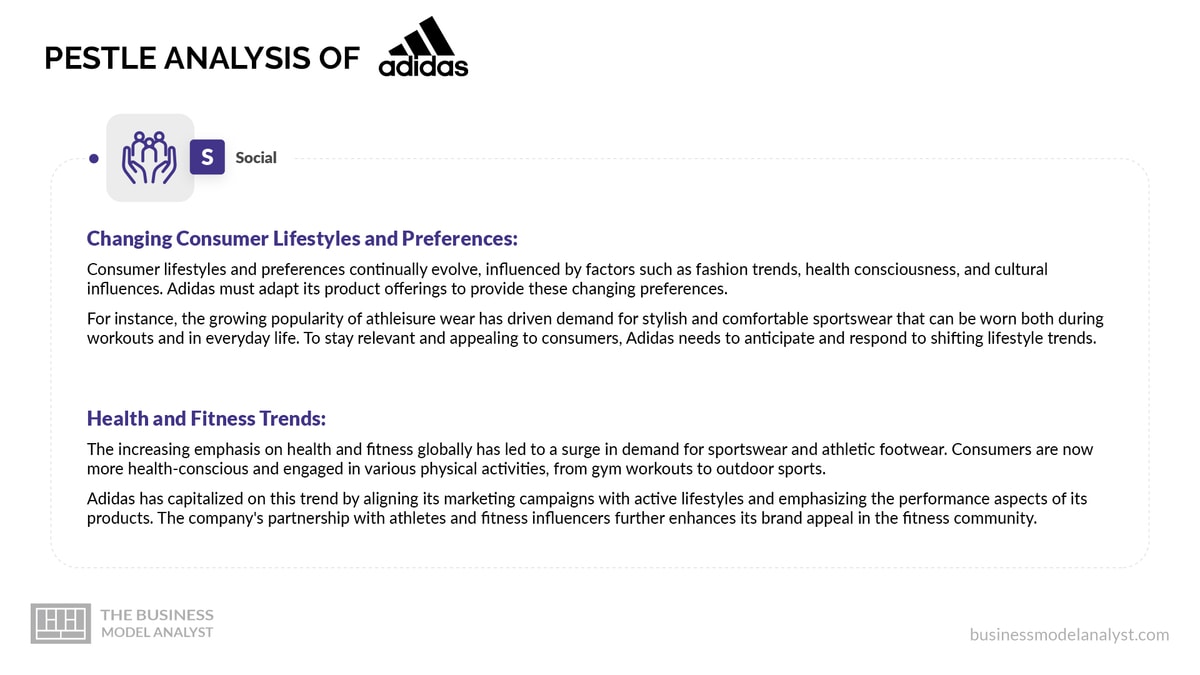Click the paragraph about increasing emphasis on health

(x=590, y=458)
